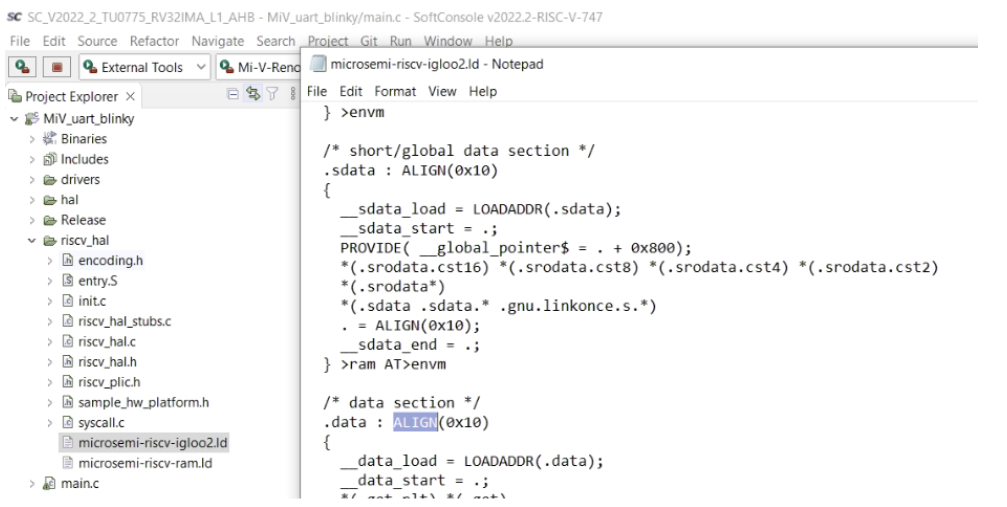Viewport: 1007px width, 507px height.
Task: Collapse the MiV_uart_blinky project
Action: click(x=14, y=119)
